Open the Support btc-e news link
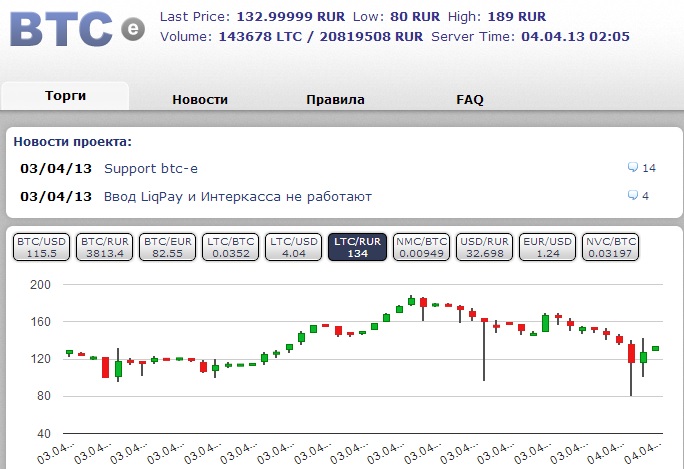The height and width of the screenshot is (469, 684). [x=150, y=168]
